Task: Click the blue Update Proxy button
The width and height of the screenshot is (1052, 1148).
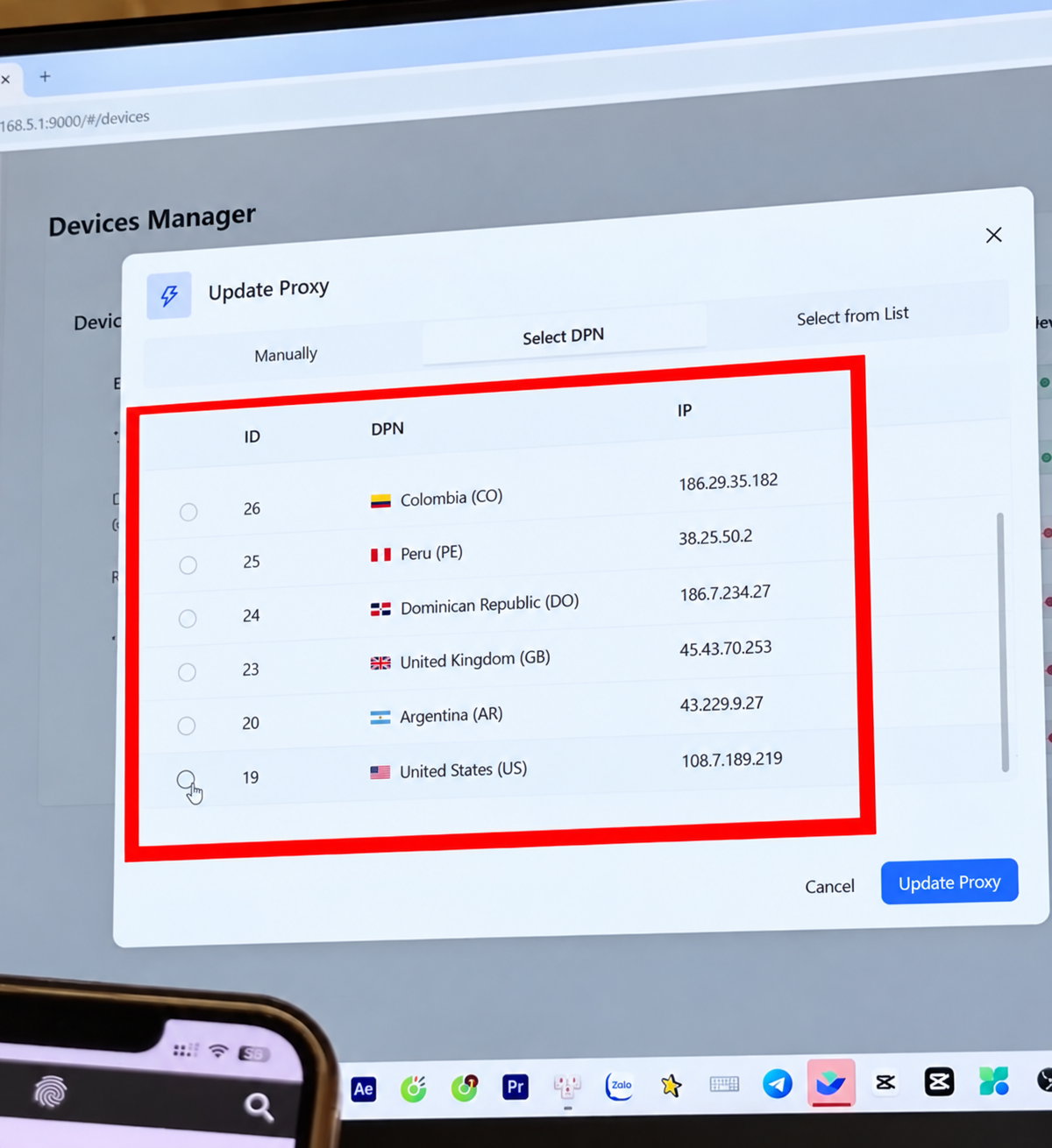Action: (x=949, y=882)
